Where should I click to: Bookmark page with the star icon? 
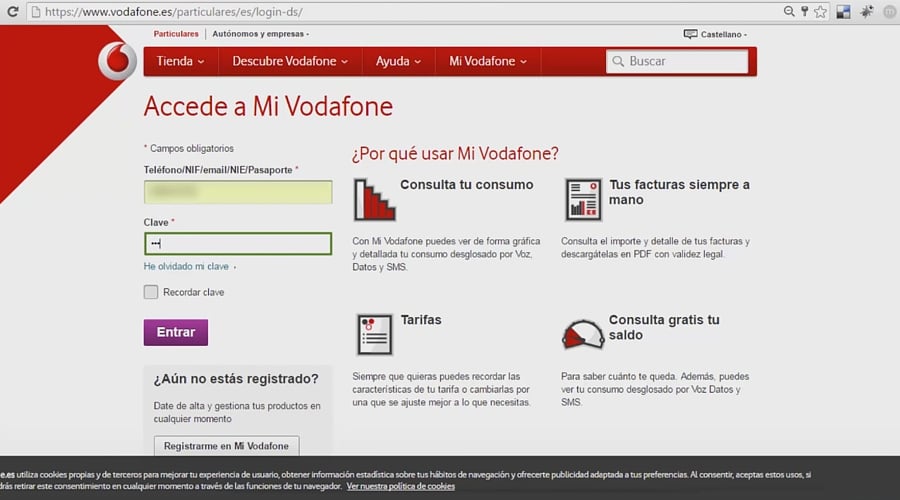821,11
